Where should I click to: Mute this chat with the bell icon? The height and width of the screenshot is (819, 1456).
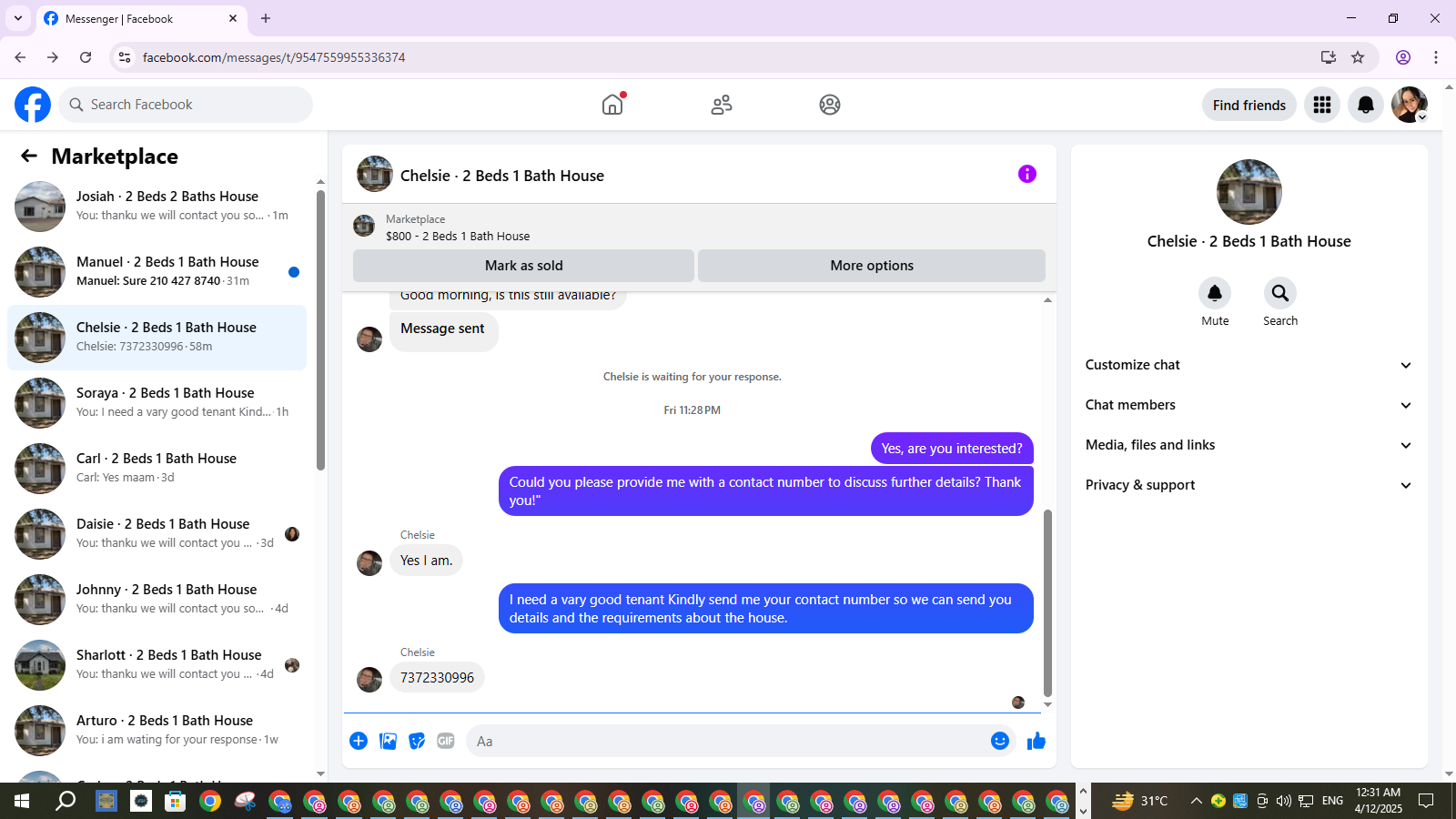point(1215,293)
